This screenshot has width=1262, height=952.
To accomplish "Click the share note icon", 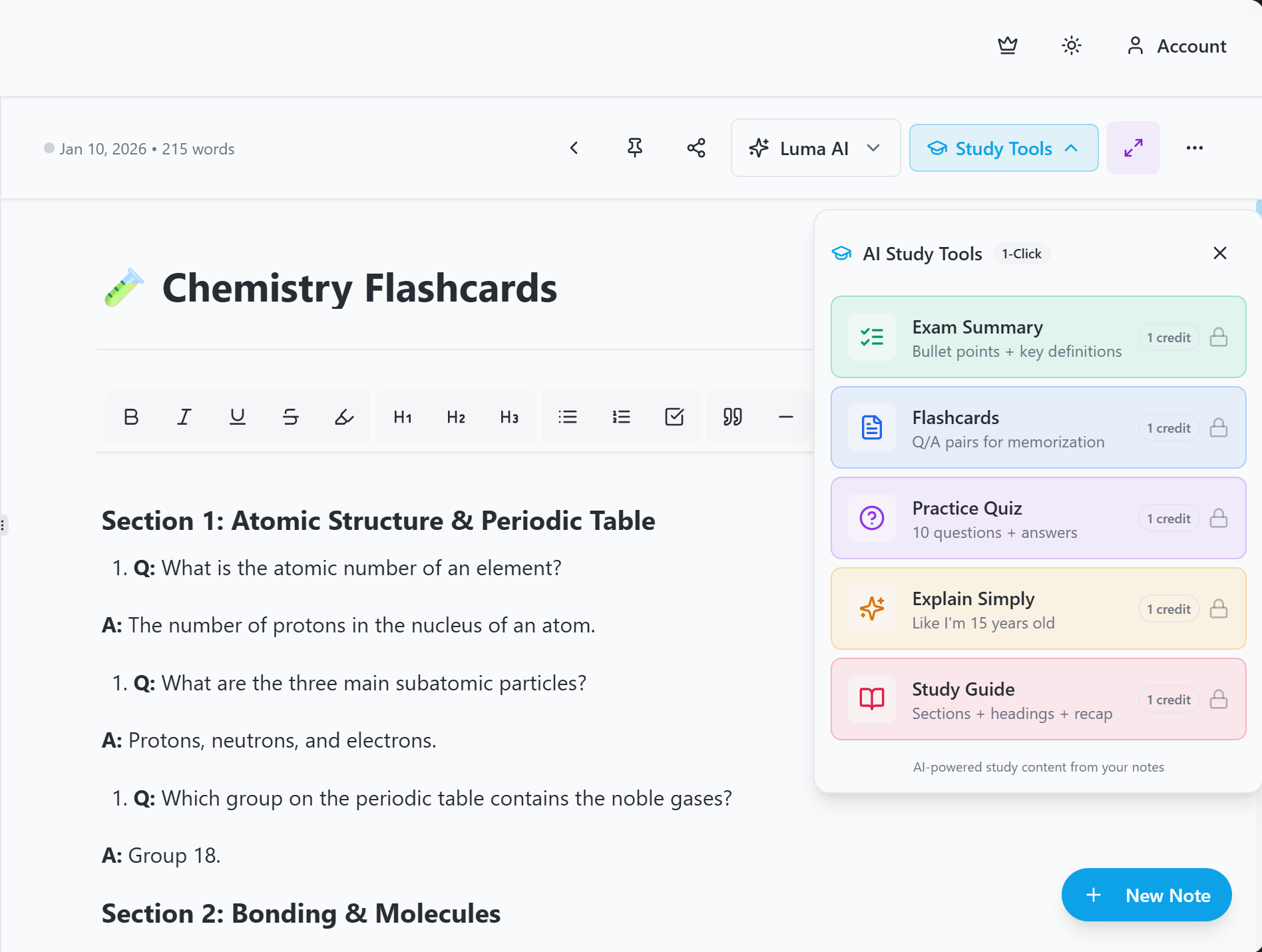I will coord(696,148).
